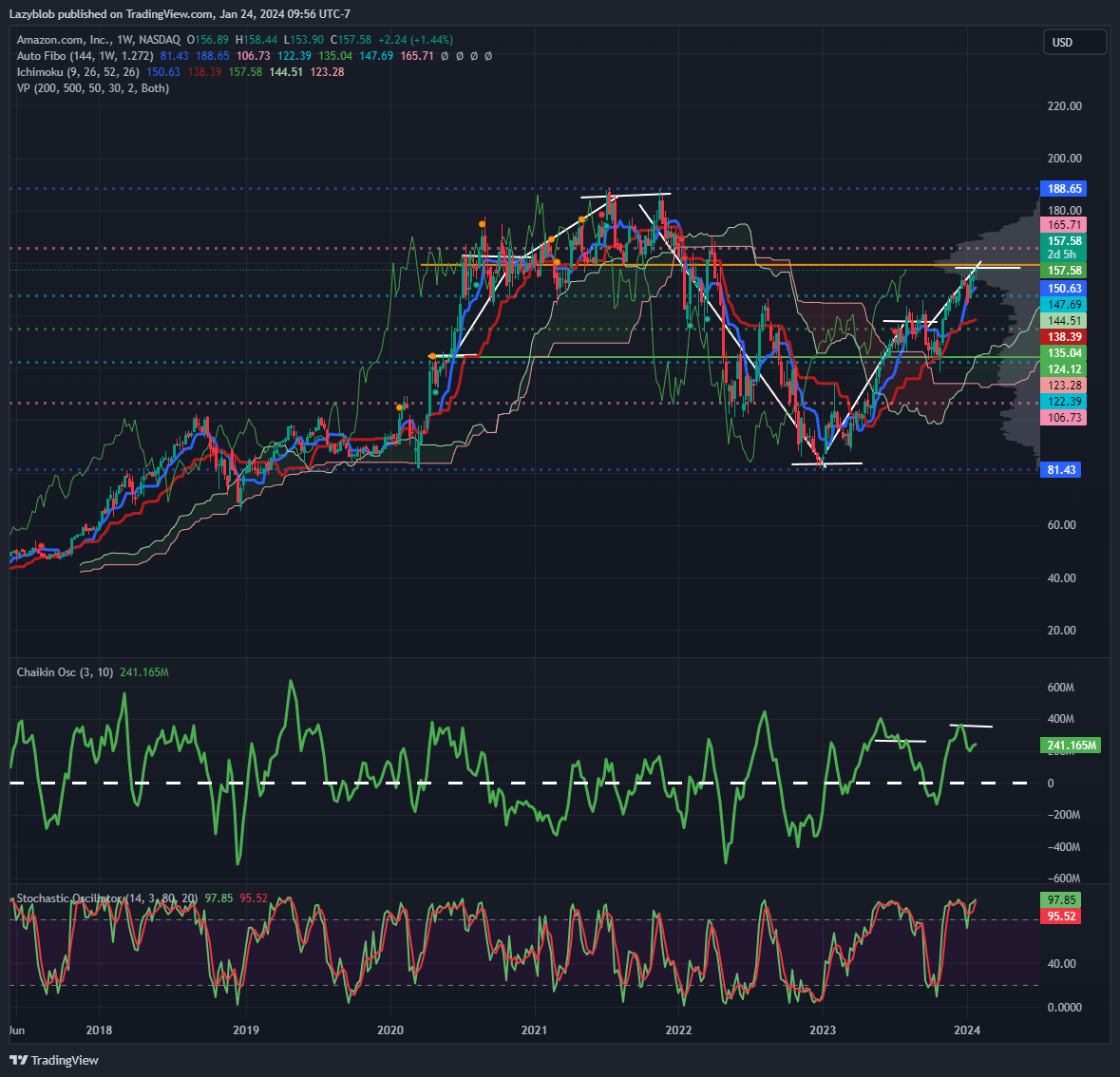Click the cyan 122.39 price axis label
This screenshot has height=1077, width=1120.
[x=1064, y=402]
